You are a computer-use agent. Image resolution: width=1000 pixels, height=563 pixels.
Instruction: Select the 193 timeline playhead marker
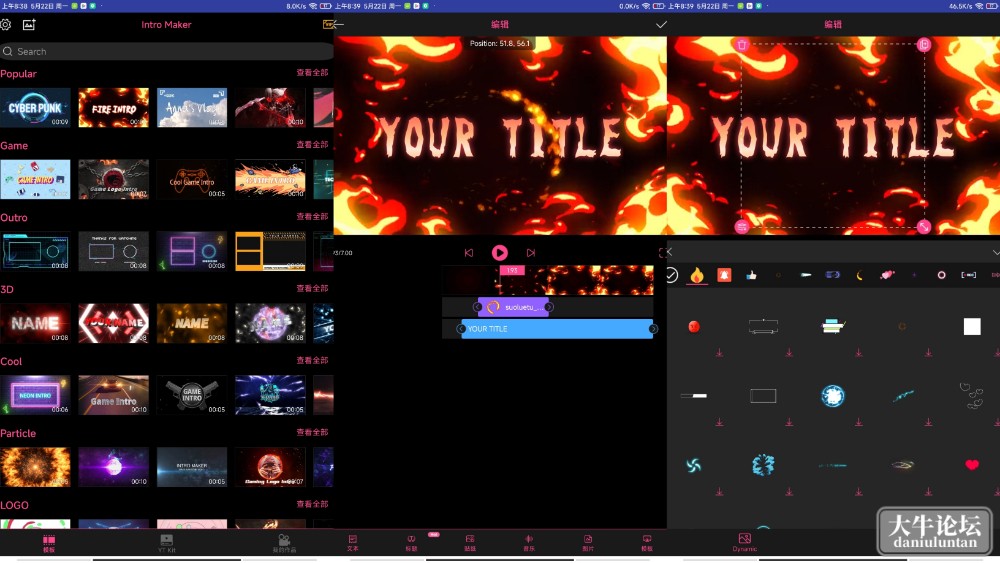pyautogui.click(x=511, y=270)
